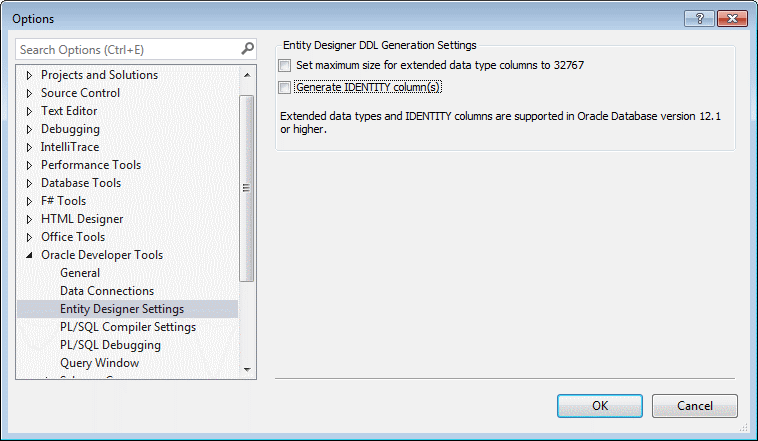Close the Options dialog with X
The width and height of the screenshot is (758, 441).
[732, 19]
